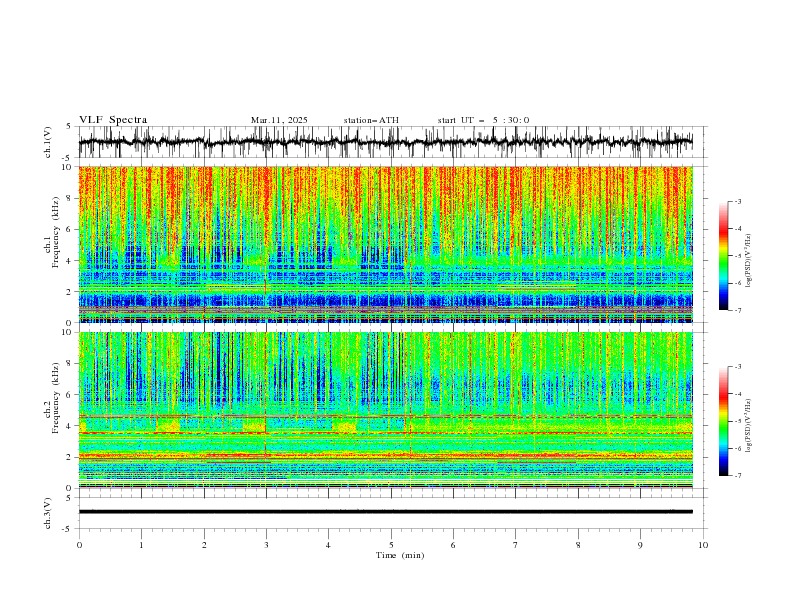This screenshot has height=612, width=792.
Task: Click the "-3" label on ch.1 color bar
Action: point(737,201)
